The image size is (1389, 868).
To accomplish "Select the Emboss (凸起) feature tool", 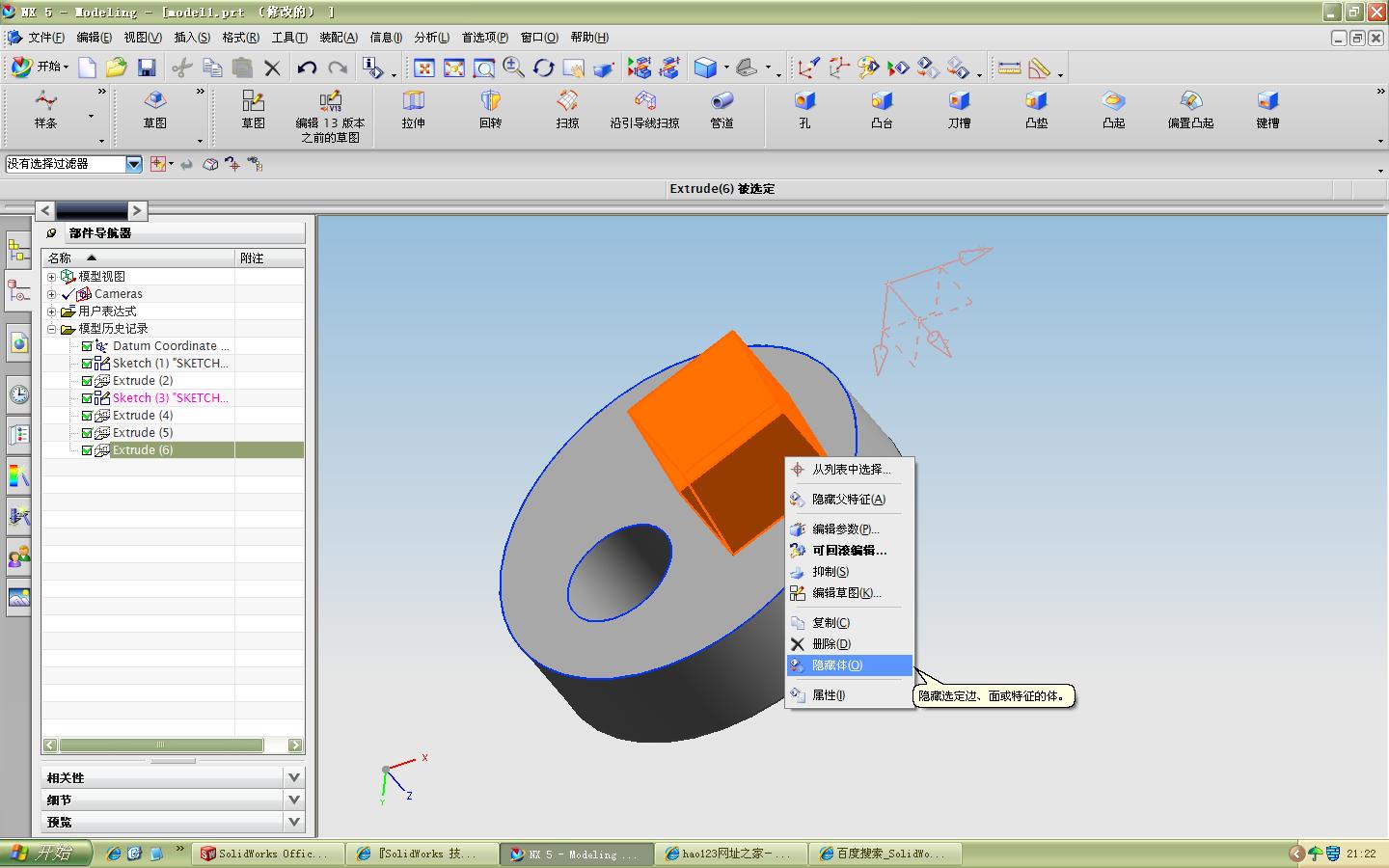I will point(1113,110).
